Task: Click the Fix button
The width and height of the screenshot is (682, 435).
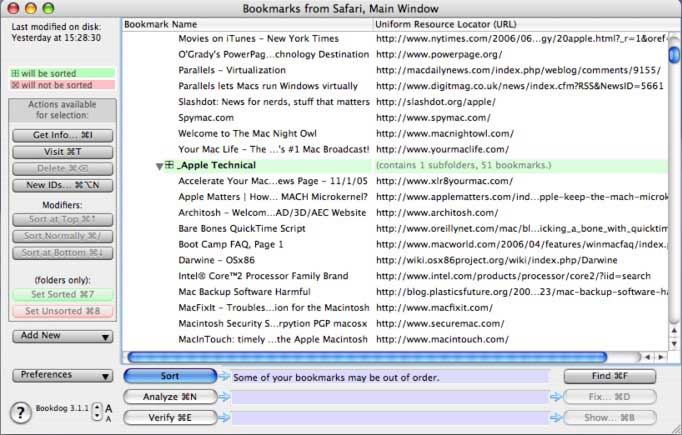Action: pyautogui.click(x=610, y=397)
